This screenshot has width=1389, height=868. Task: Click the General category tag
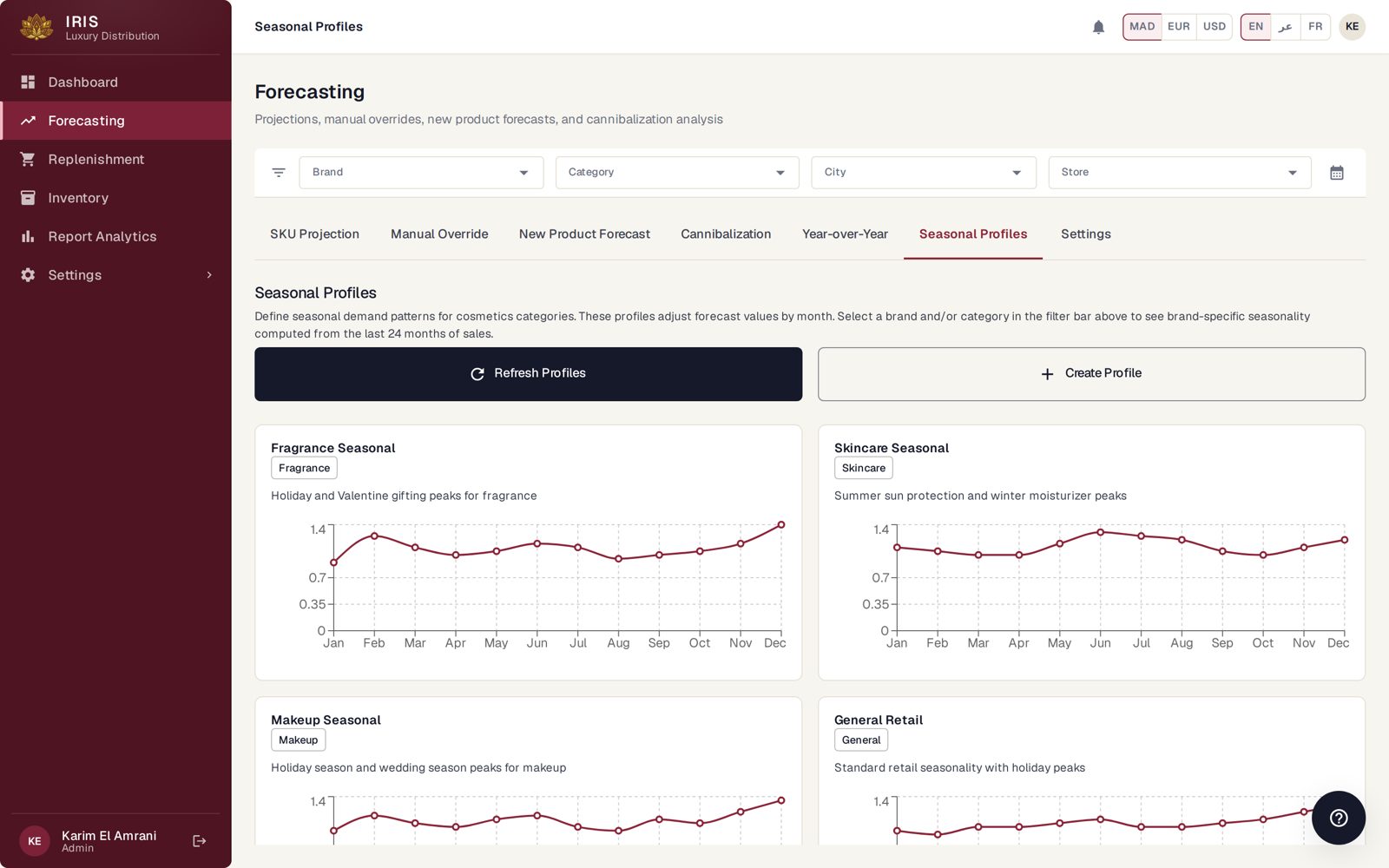[860, 740]
